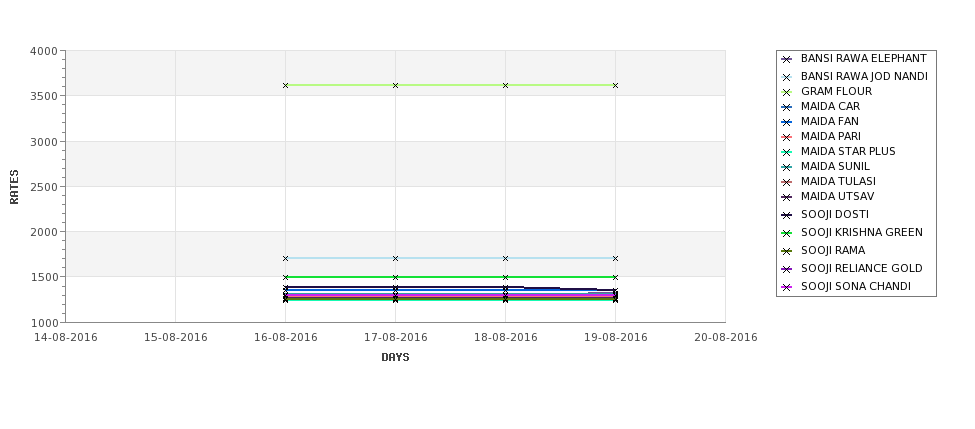Click the GRAM FLOUR data point at 16-08-2016

coord(285,85)
